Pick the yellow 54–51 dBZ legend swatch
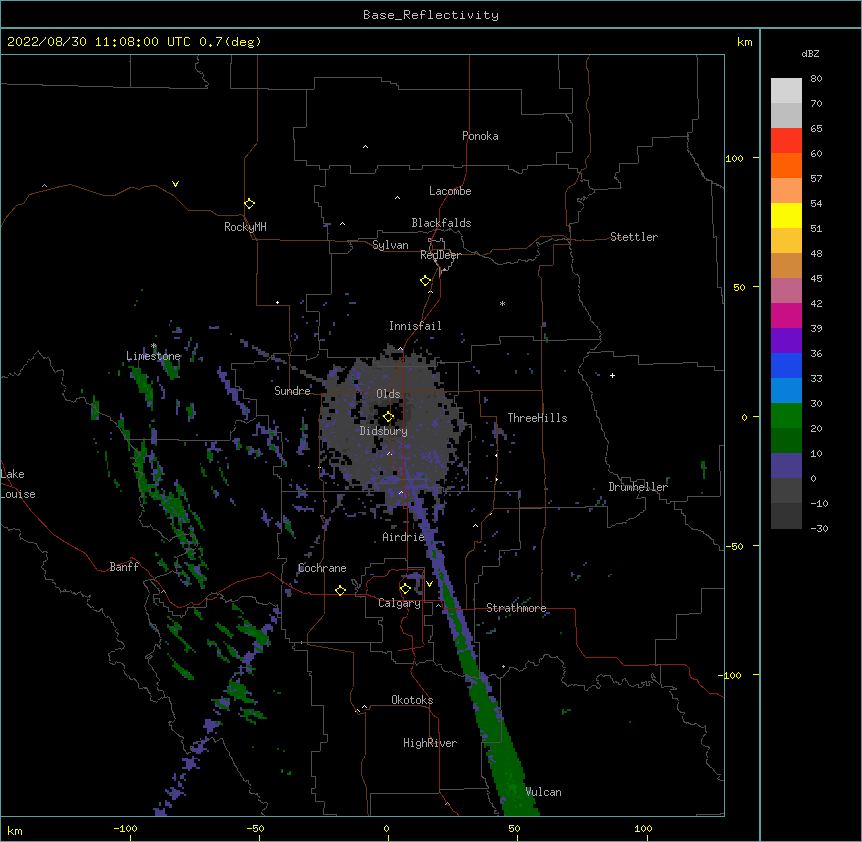The height and width of the screenshot is (842, 862). coord(786,215)
